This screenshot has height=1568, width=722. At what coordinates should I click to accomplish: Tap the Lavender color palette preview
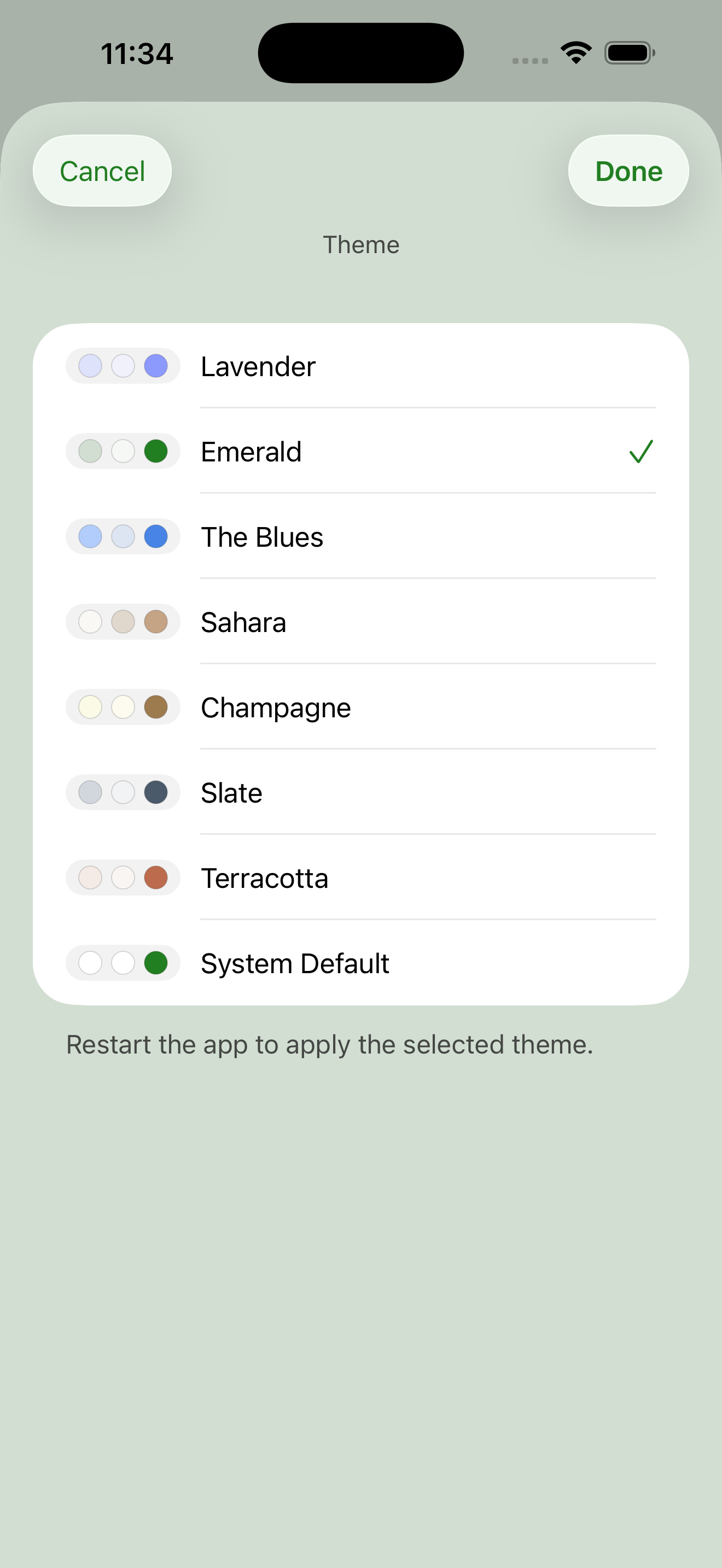123,366
